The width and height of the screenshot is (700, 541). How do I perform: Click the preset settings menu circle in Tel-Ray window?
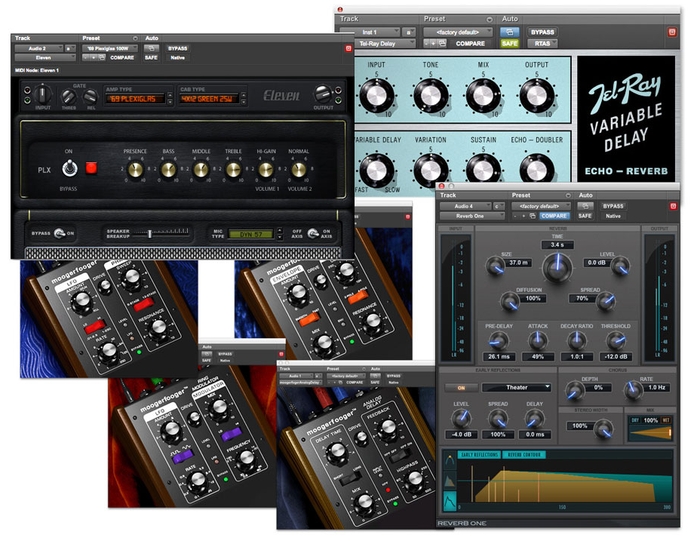[x=489, y=20]
